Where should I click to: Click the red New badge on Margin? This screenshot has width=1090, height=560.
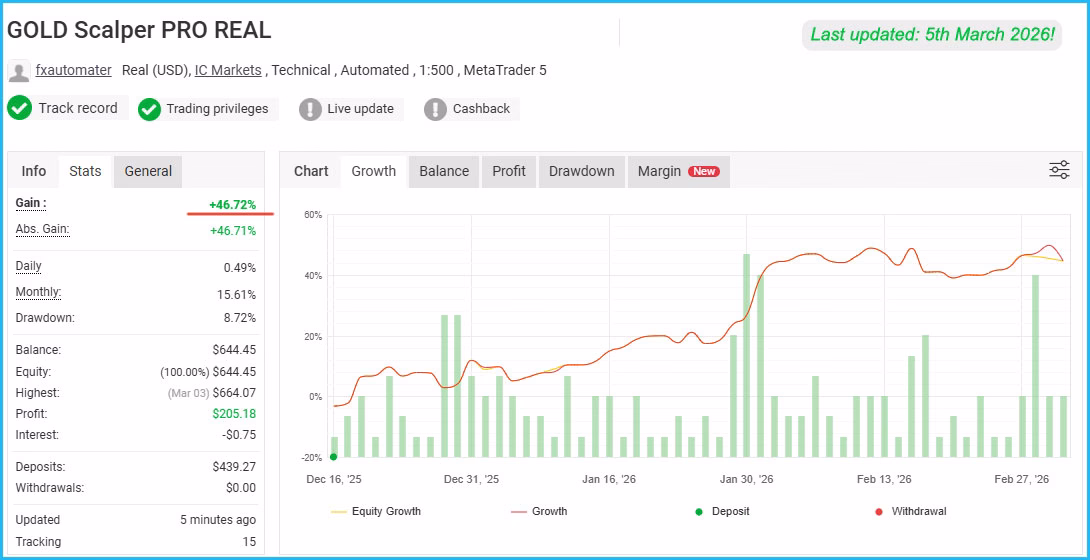pos(703,171)
